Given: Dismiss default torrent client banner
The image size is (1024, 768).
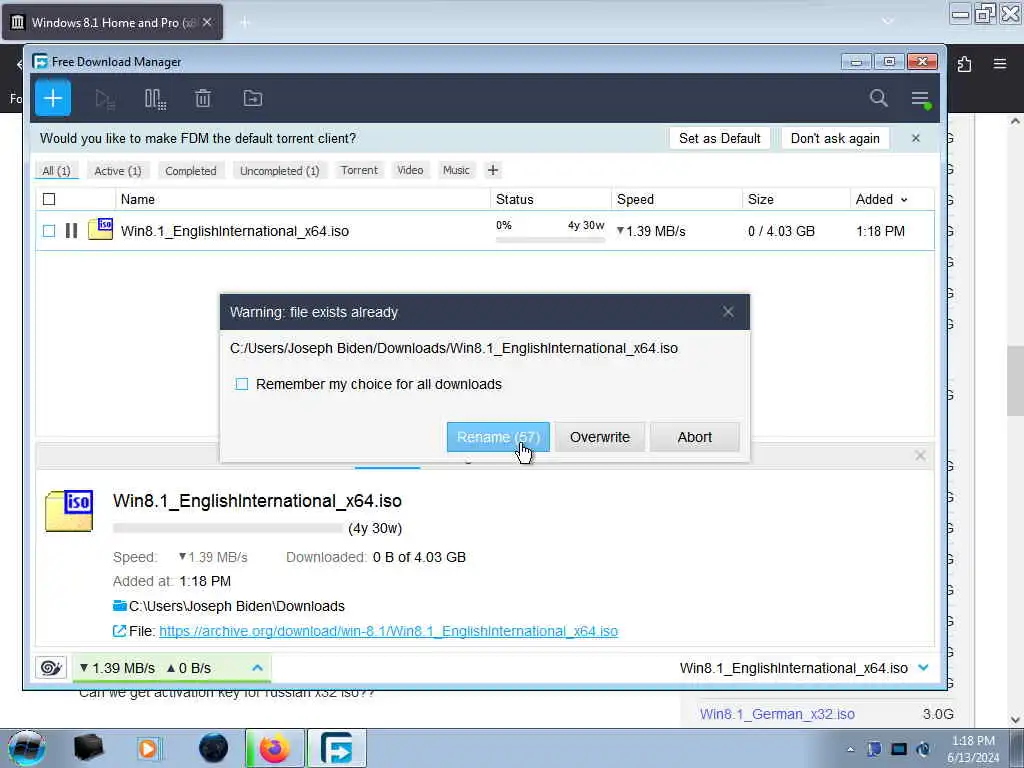Looking at the screenshot, I should (916, 138).
